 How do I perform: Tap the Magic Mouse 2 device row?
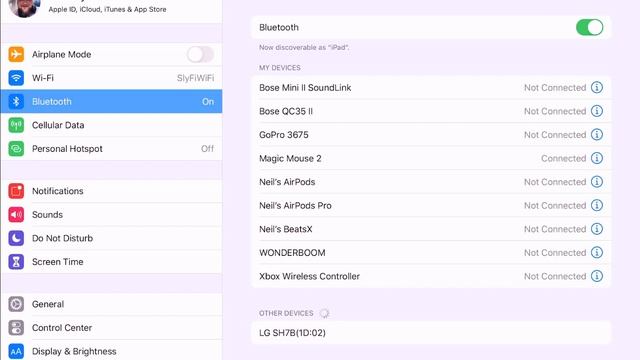pos(431,158)
